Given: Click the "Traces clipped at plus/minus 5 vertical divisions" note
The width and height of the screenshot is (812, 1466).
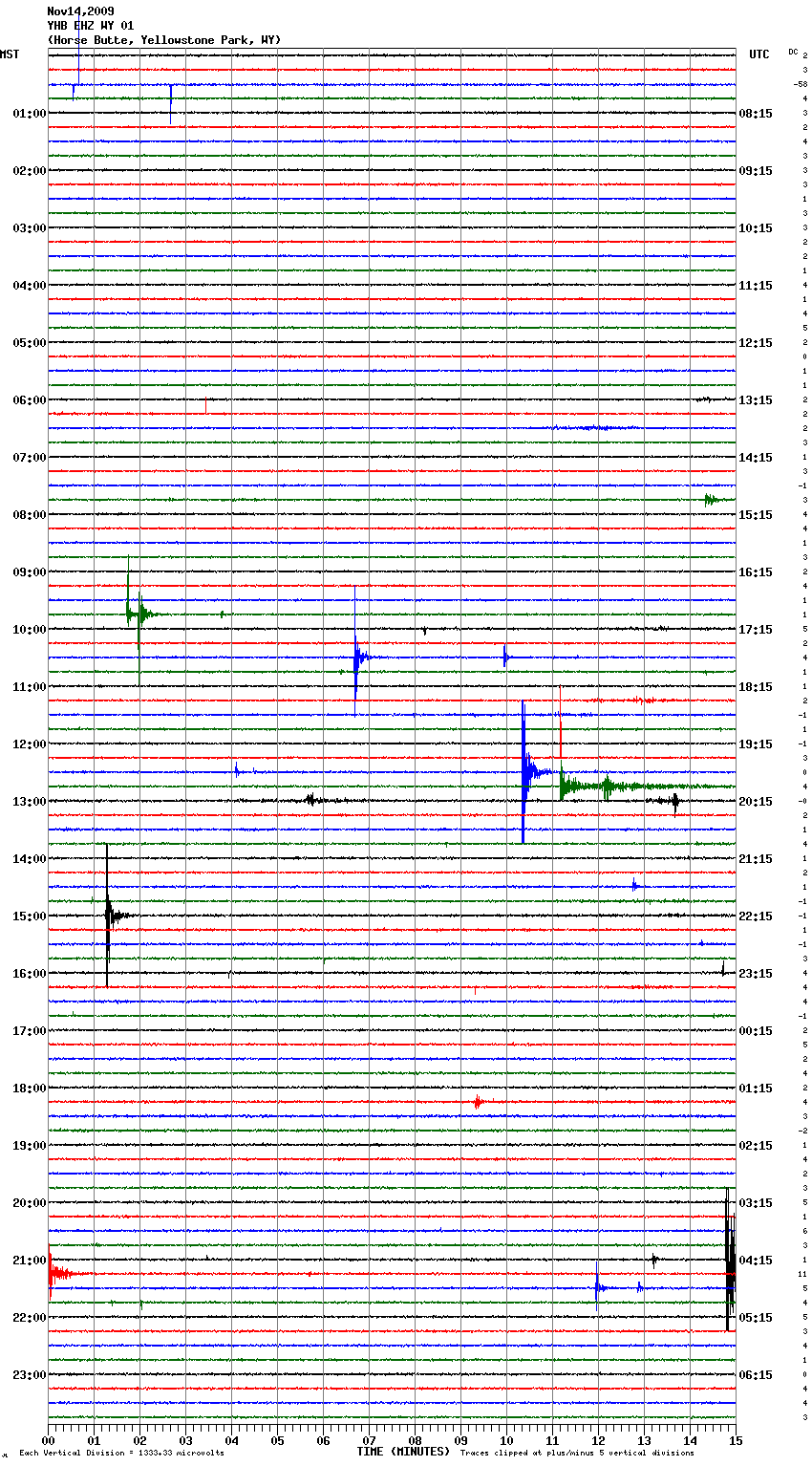Looking at the screenshot, I should [x=577, y=1454].
